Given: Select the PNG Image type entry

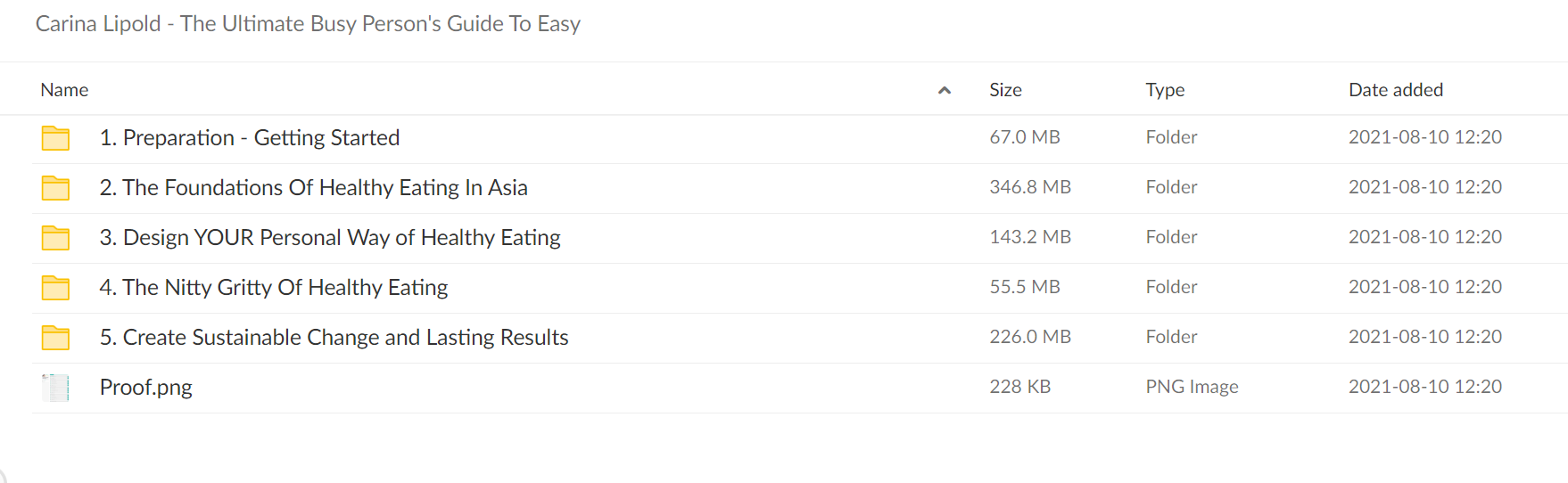Looking at the screenshot, I should pos(1192,387).
